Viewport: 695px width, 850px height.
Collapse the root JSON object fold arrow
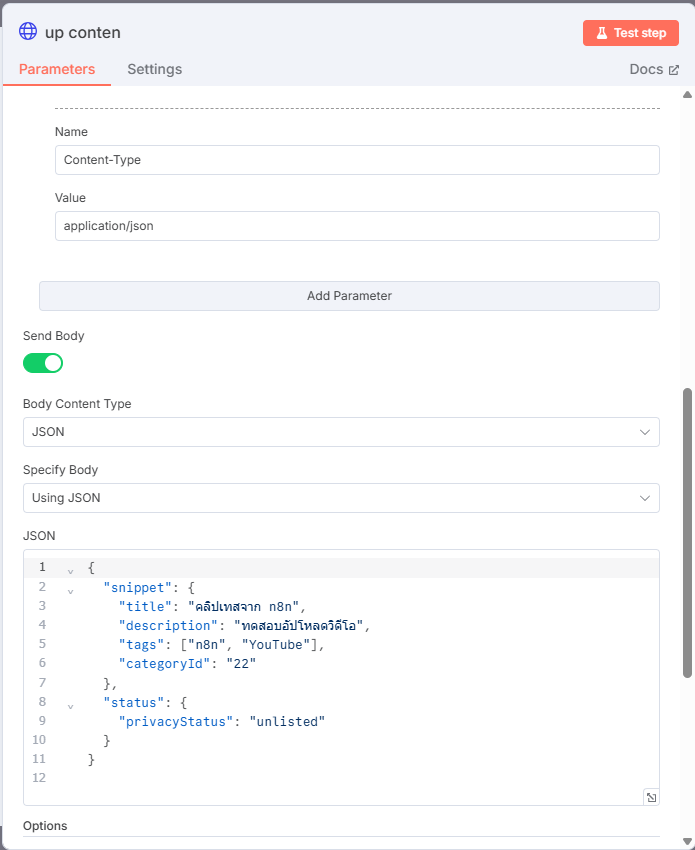pyautogui.click(x=70, y=571)
